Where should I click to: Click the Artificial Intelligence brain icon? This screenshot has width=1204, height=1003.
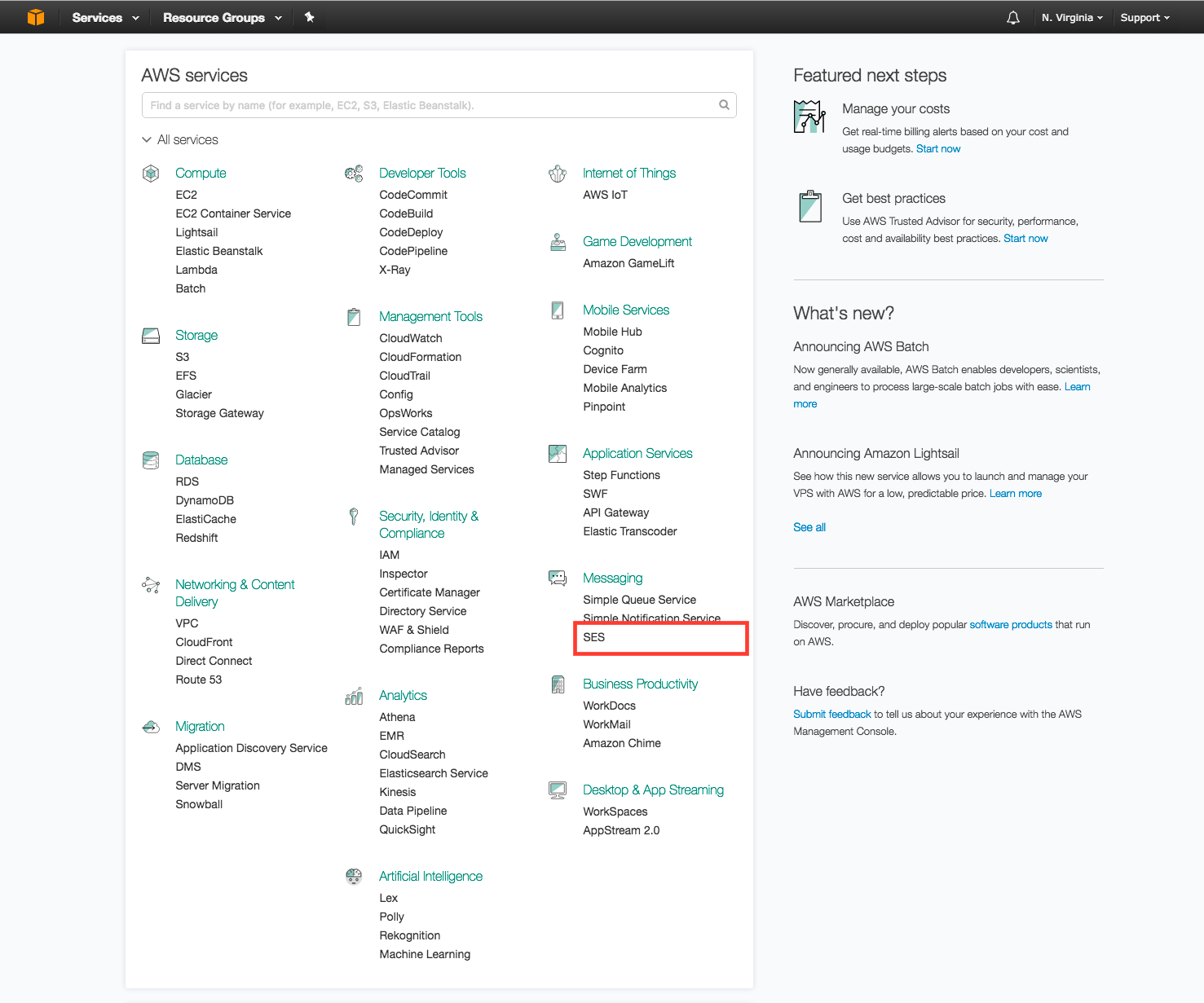pyautogui.click(x=354, y=877)
